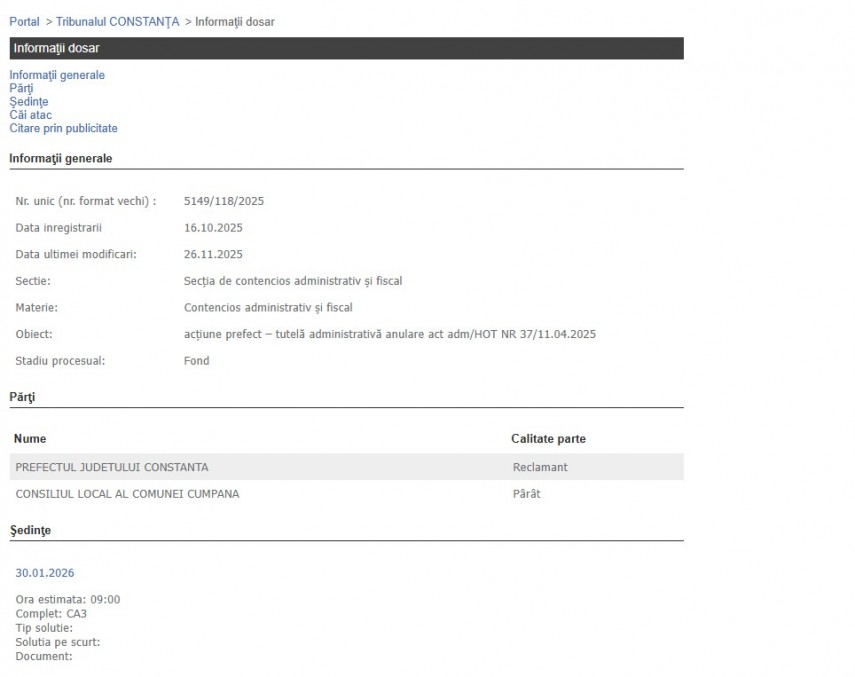
Task: Click the Obiect description text about HOT NR 37
Action: click(x=389, y=334)
